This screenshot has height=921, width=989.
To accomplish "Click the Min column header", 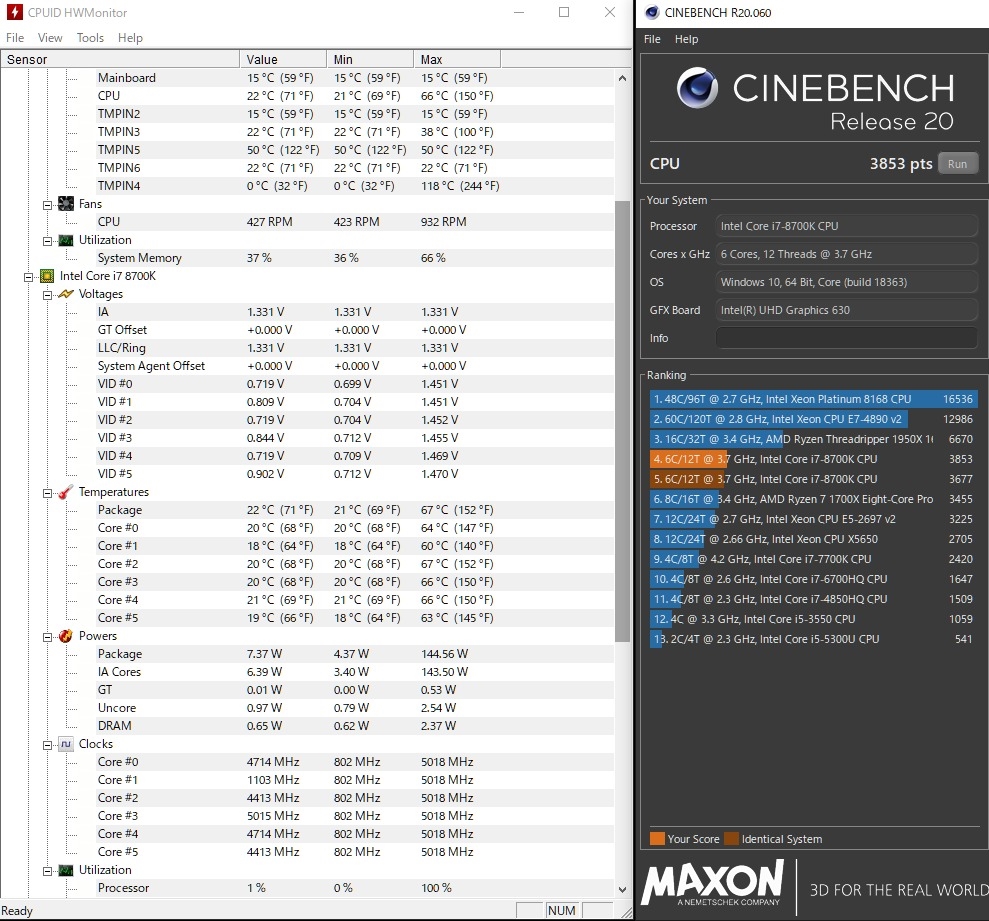I will [370, 59].
